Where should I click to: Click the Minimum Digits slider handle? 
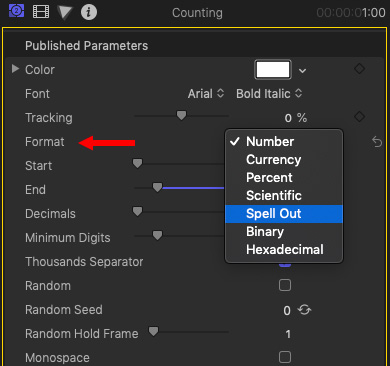157,235
